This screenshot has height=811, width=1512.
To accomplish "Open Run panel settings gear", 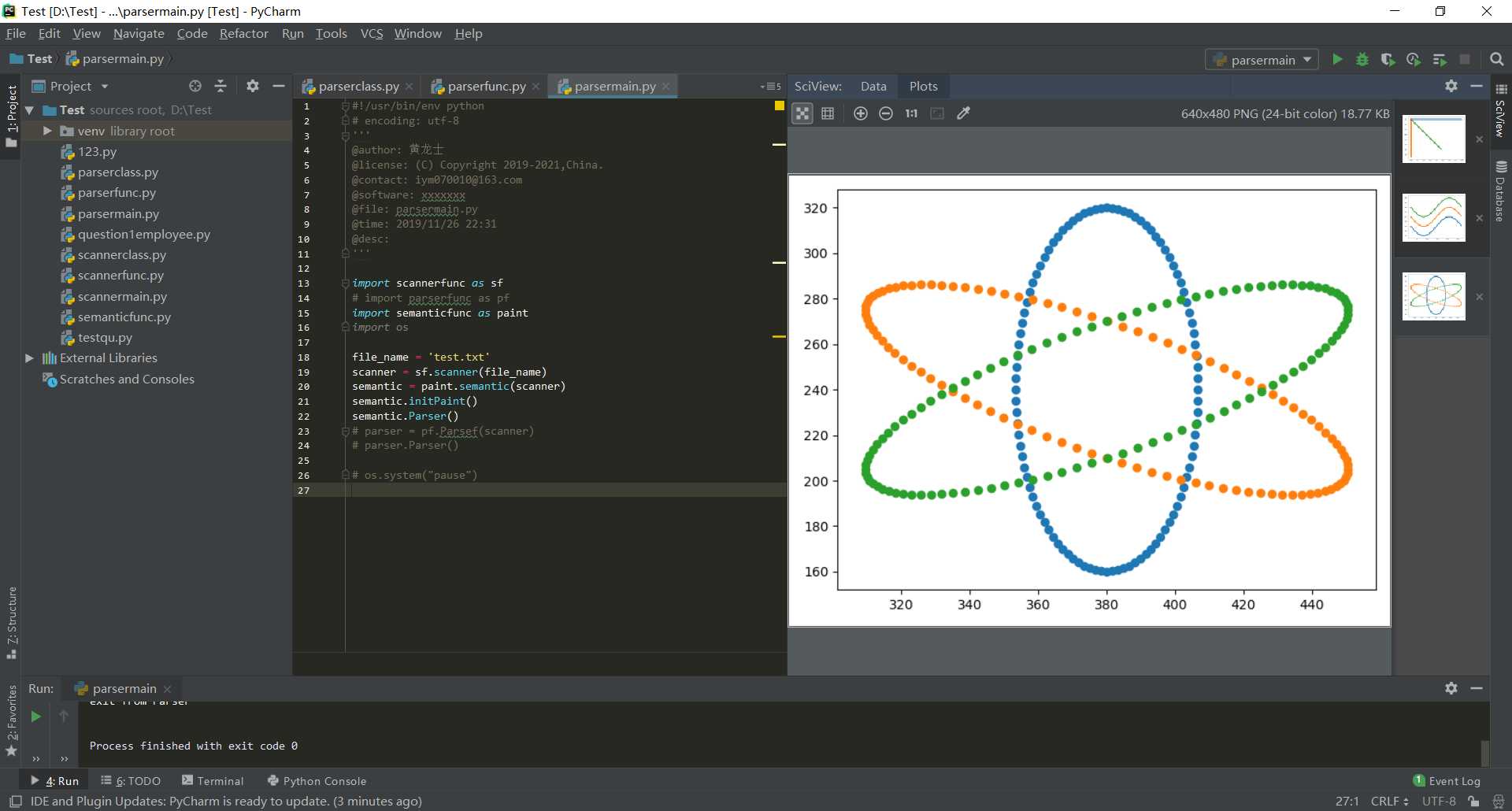I will (1451, 687).
